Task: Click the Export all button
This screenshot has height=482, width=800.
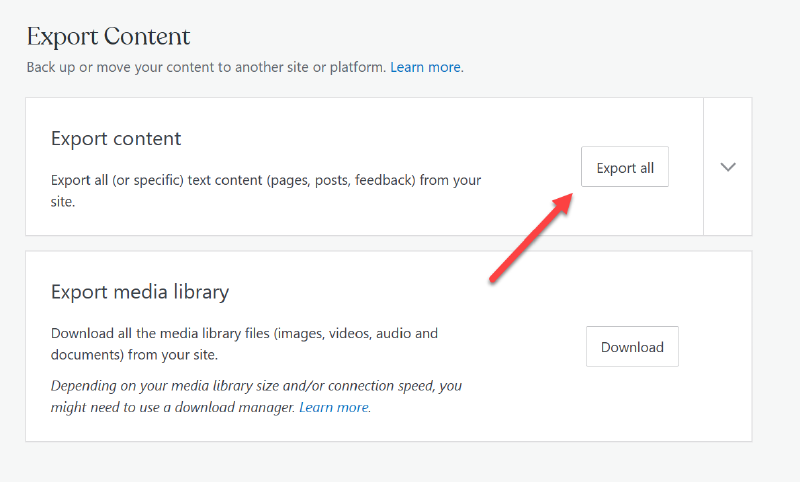Action: 624,167
